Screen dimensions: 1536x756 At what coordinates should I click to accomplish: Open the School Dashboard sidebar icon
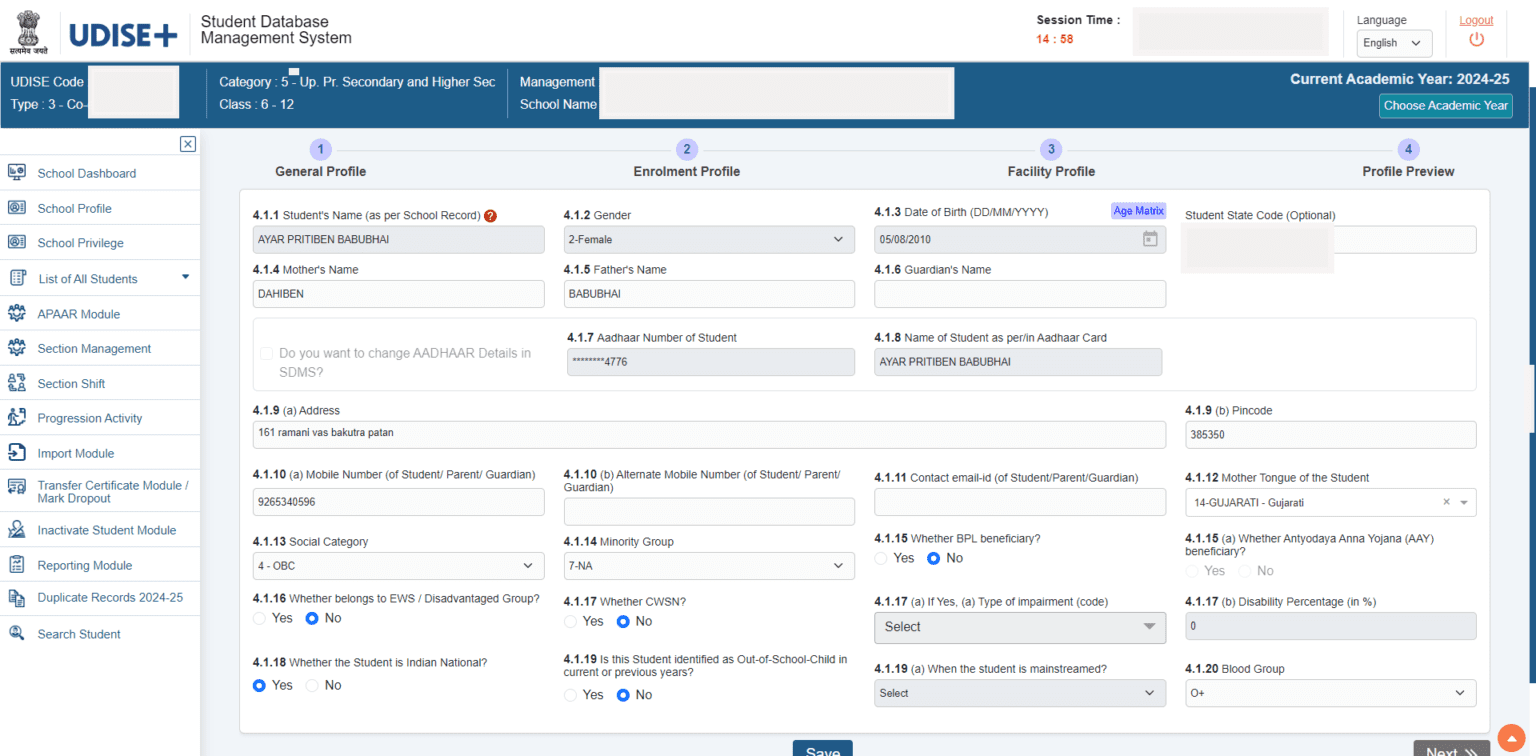pyautogui.click(x=20, y=173)
